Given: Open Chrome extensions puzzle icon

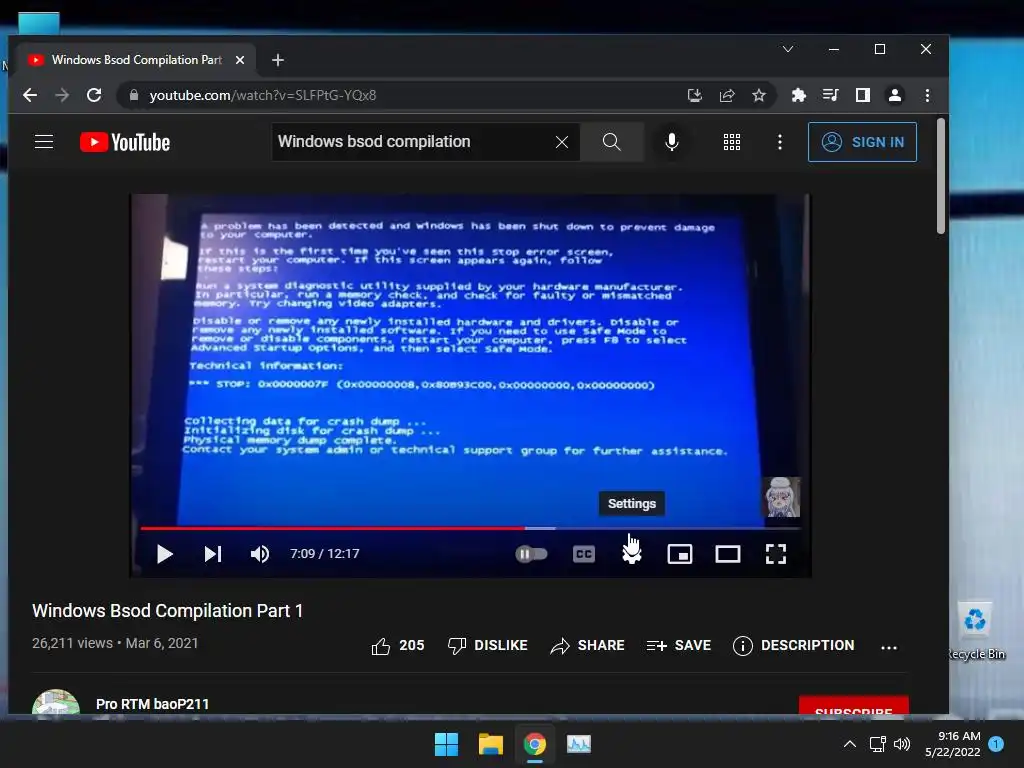Looking at the screenshot, I should 798,95.
